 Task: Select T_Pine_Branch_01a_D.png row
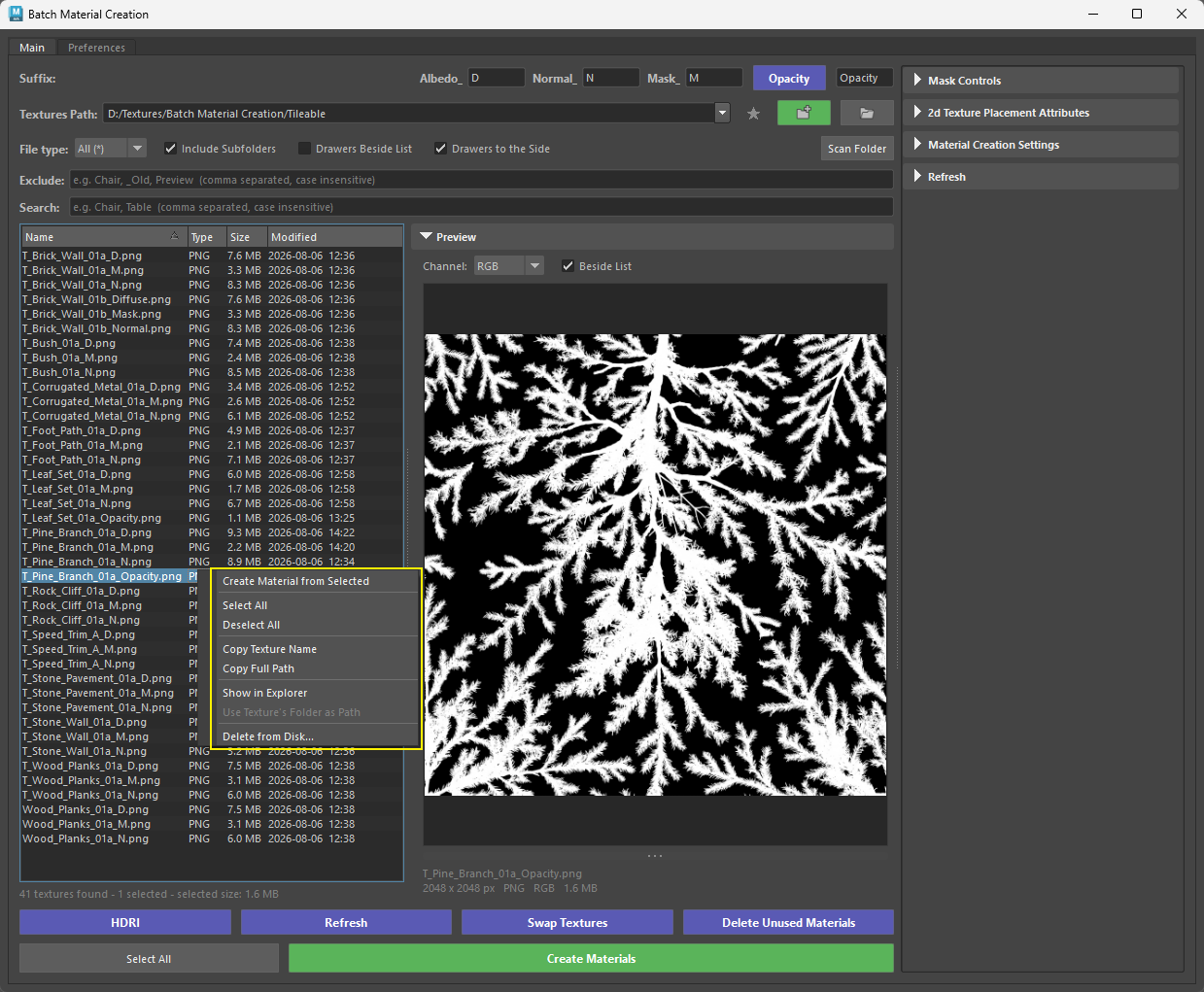(x=212, y=532)
